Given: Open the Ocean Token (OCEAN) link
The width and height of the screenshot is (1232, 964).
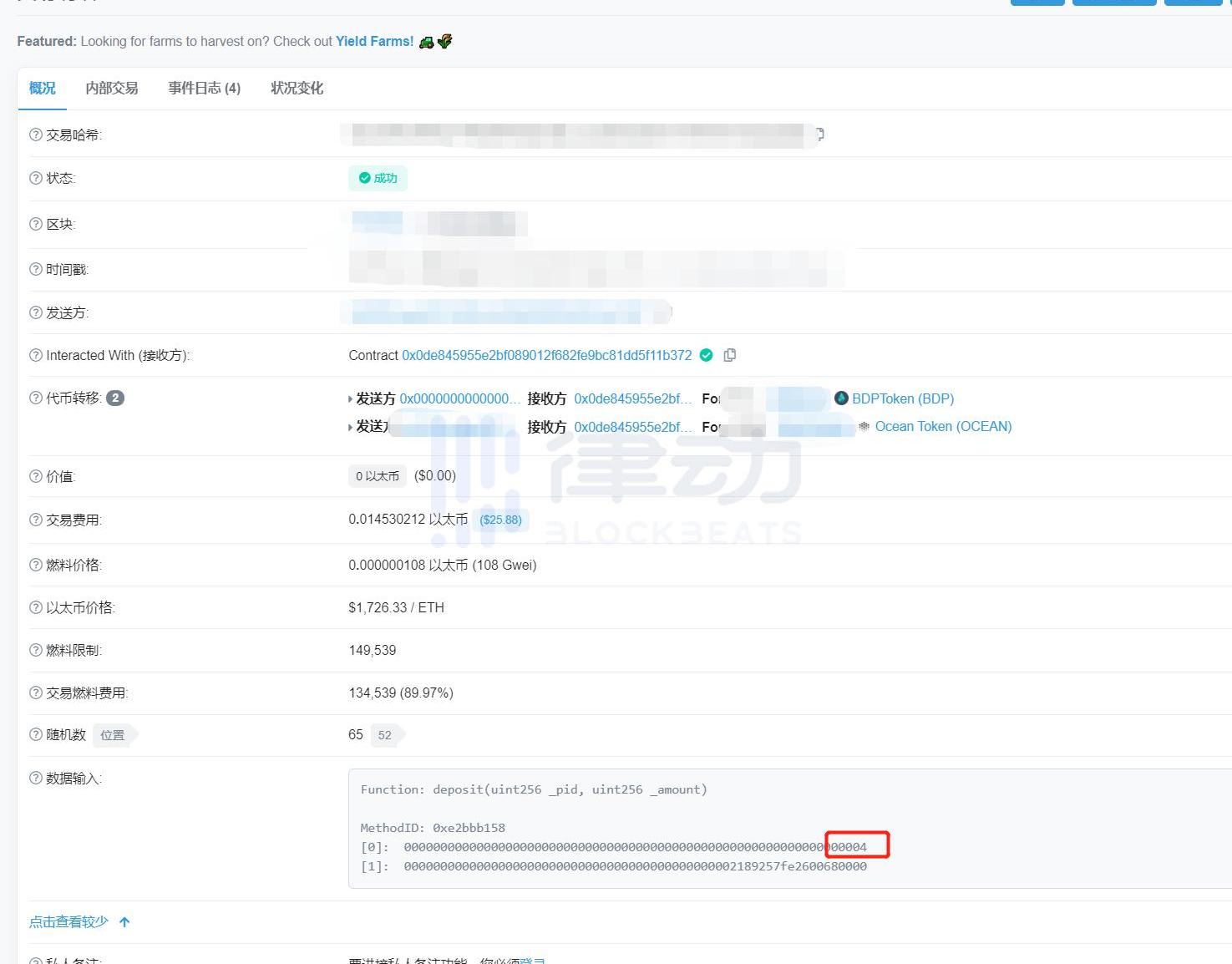Looking at the screenshot, I should [943, 426].
